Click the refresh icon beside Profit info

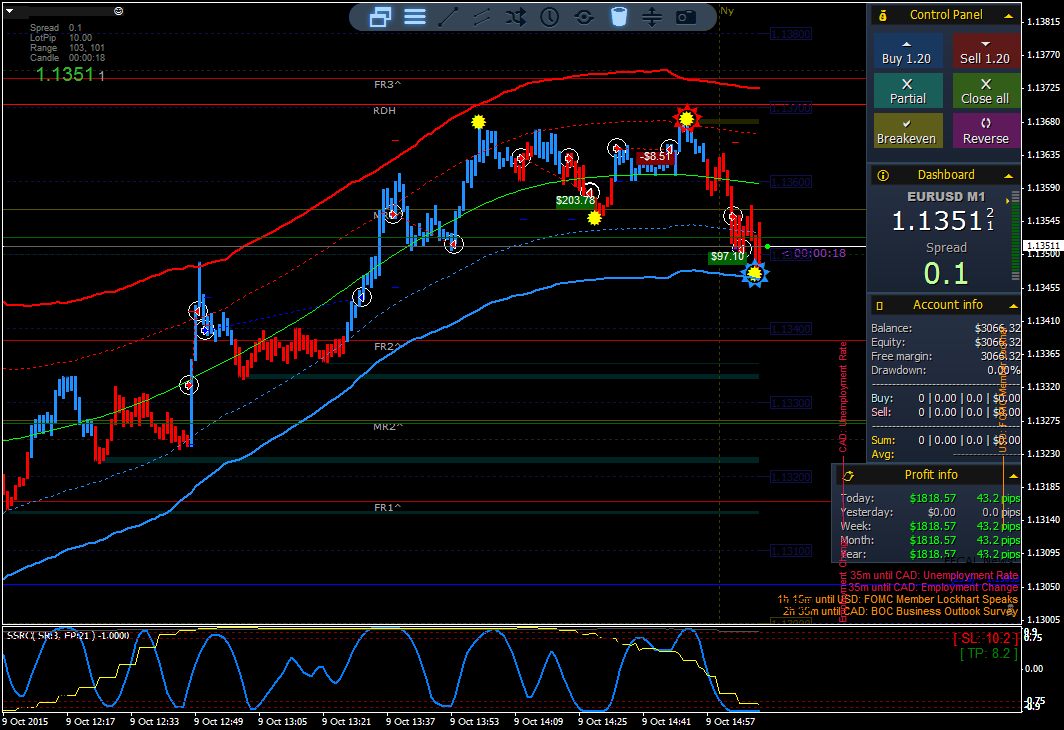(848, 476)
